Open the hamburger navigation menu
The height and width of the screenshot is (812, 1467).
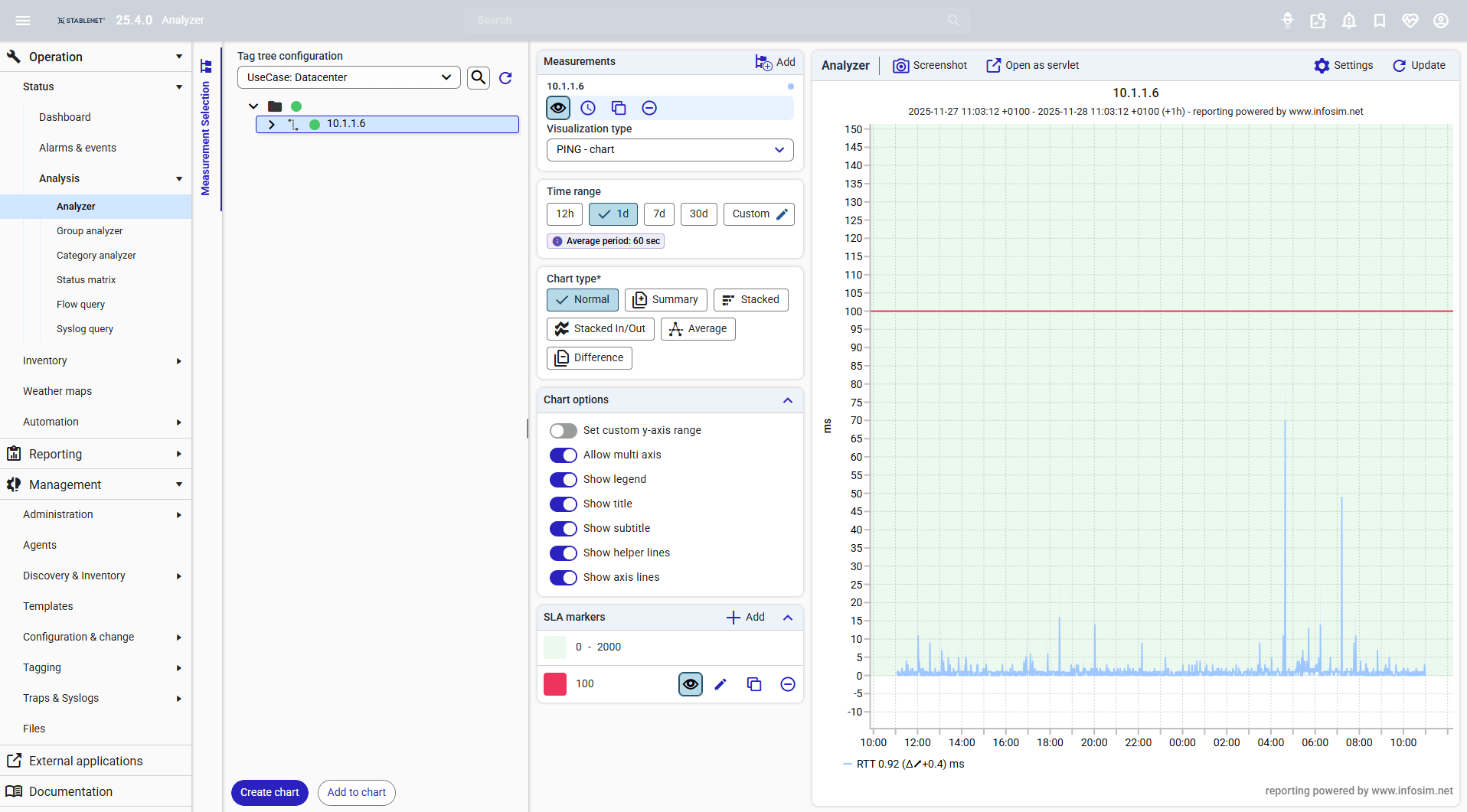click(23, 21)
